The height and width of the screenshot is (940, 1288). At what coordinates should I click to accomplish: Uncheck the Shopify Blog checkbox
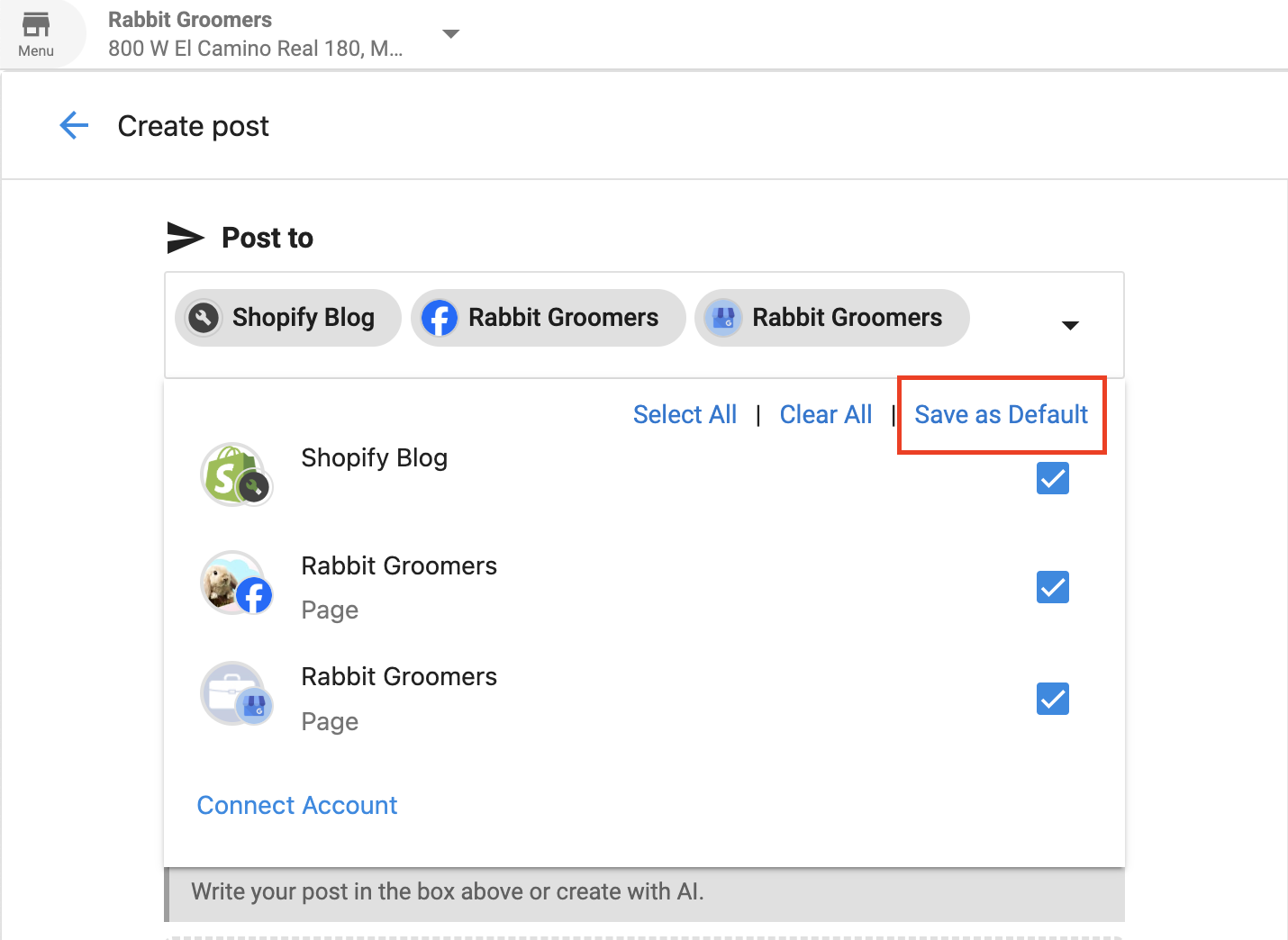[x=1052, y=478]
